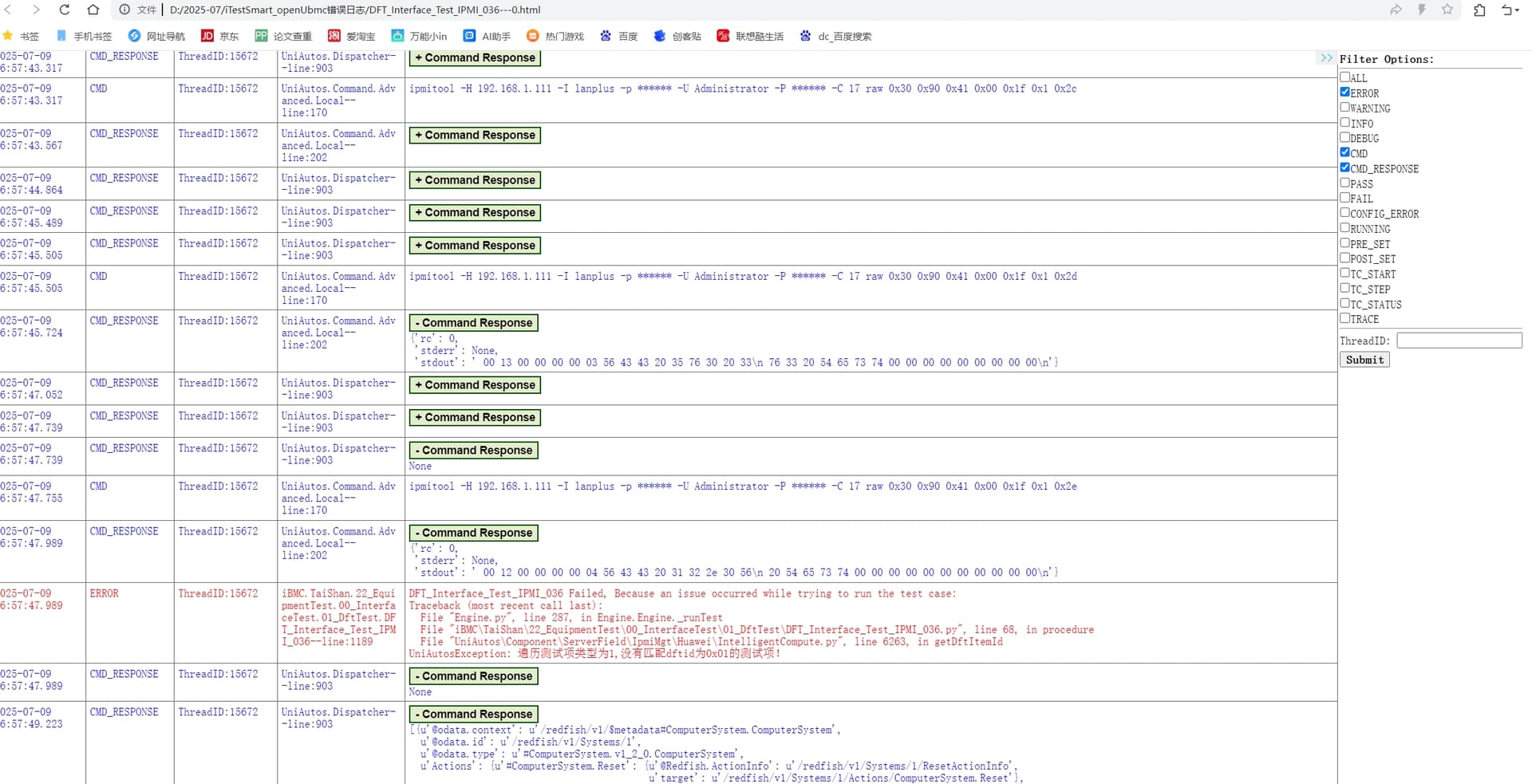This screenshot has height=784, width=1532.
Task: Open the 论文查重 bookmark
Action: 283,36
